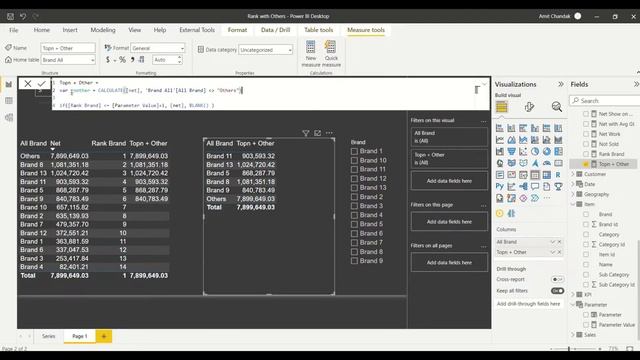Select the line chart visual

[x=500, y=140]
